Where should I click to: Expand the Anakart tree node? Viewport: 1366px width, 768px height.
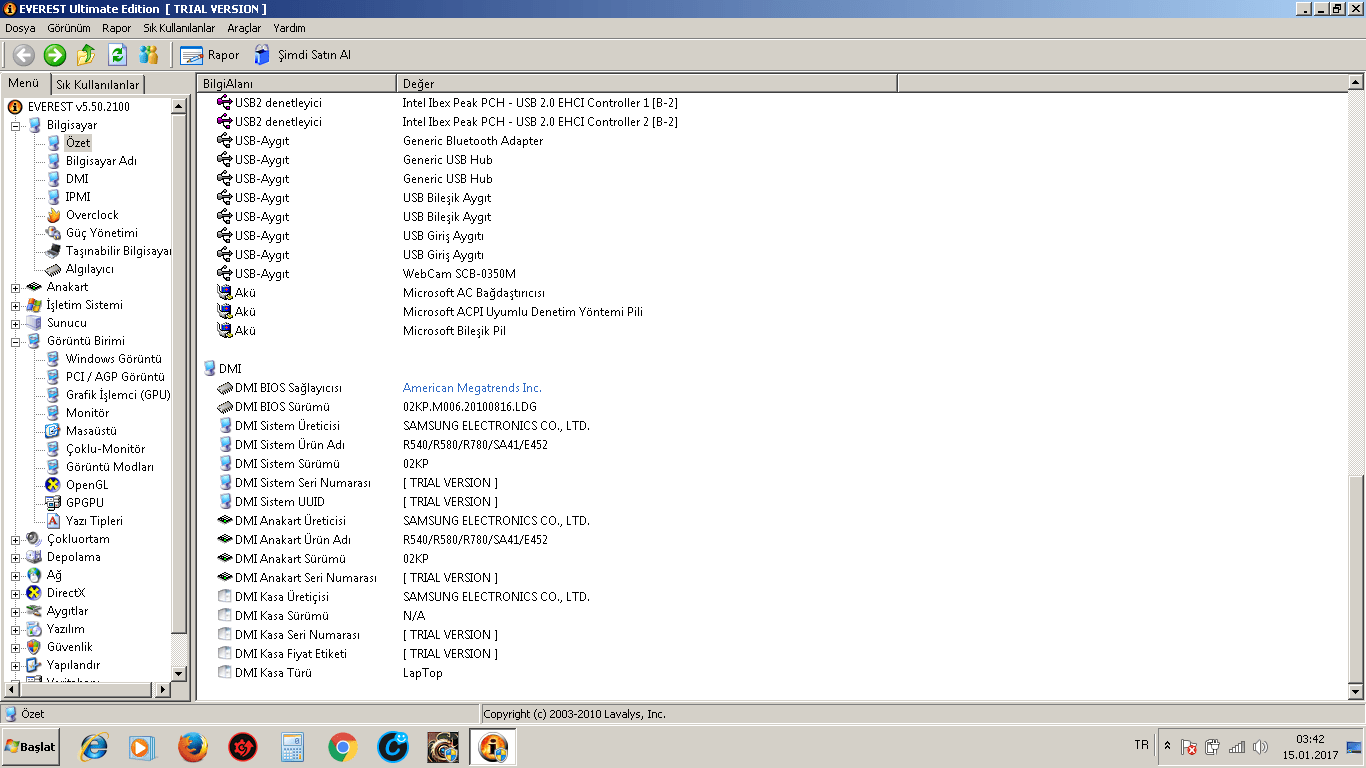(16, 288)
